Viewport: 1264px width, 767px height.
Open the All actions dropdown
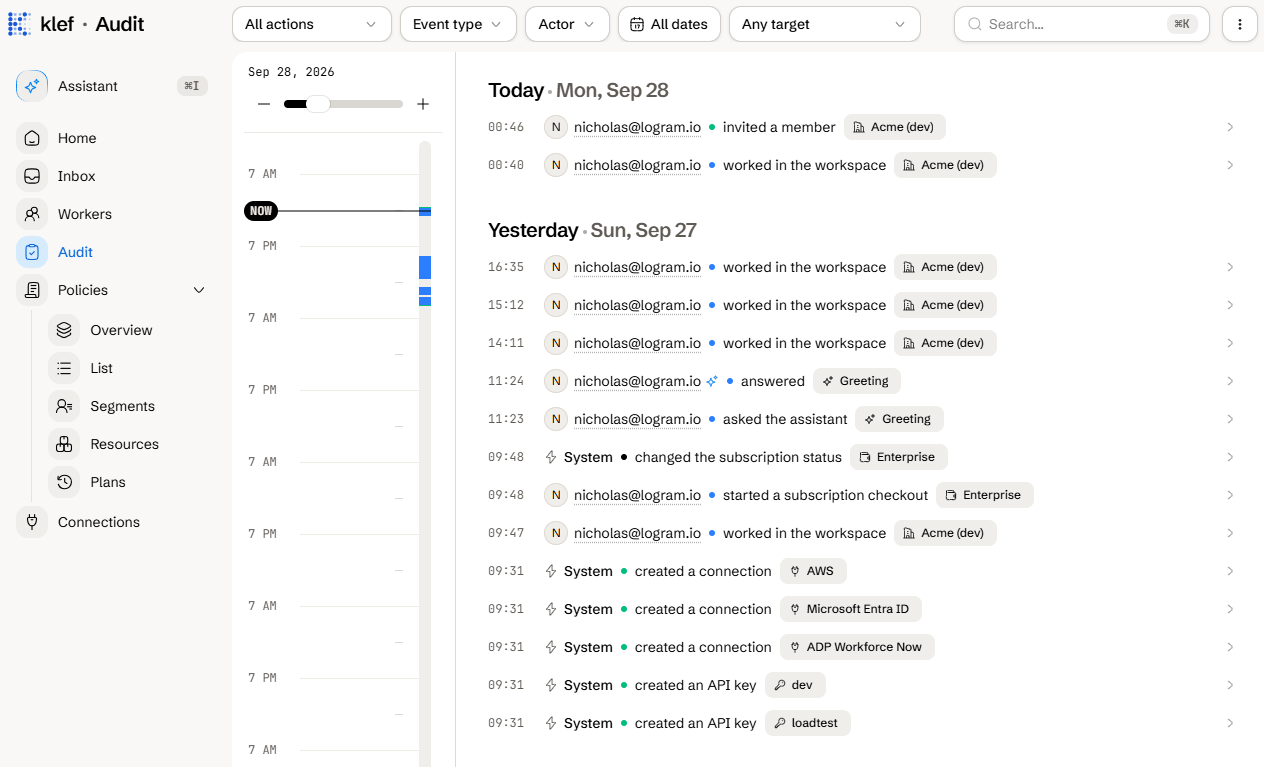[x=311, y=24]
